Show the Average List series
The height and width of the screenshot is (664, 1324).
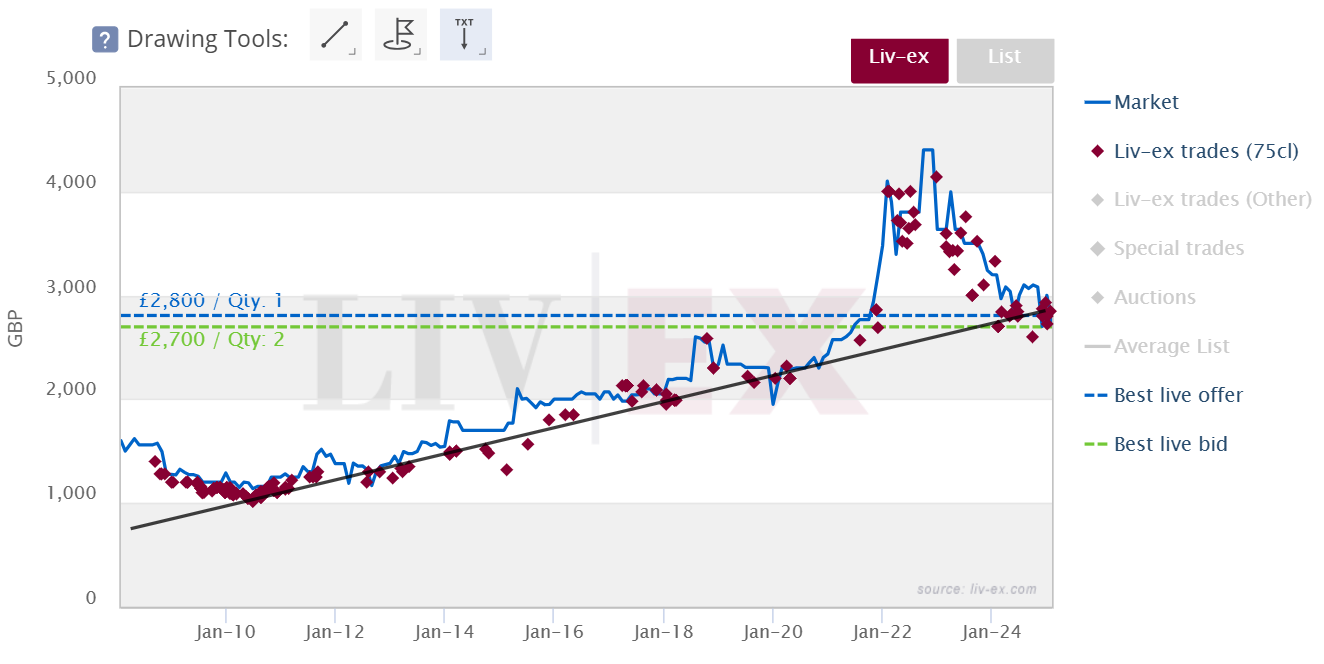1157,347
